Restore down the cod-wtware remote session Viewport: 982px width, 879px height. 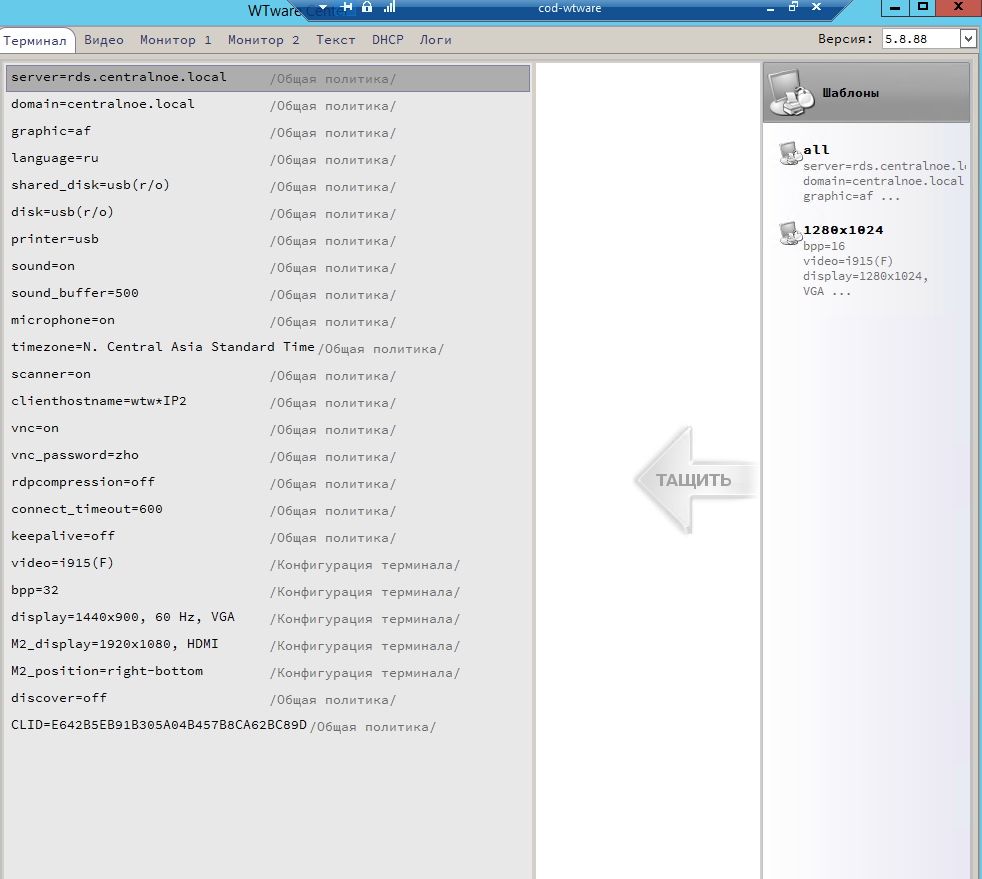(x=793, y=7)
